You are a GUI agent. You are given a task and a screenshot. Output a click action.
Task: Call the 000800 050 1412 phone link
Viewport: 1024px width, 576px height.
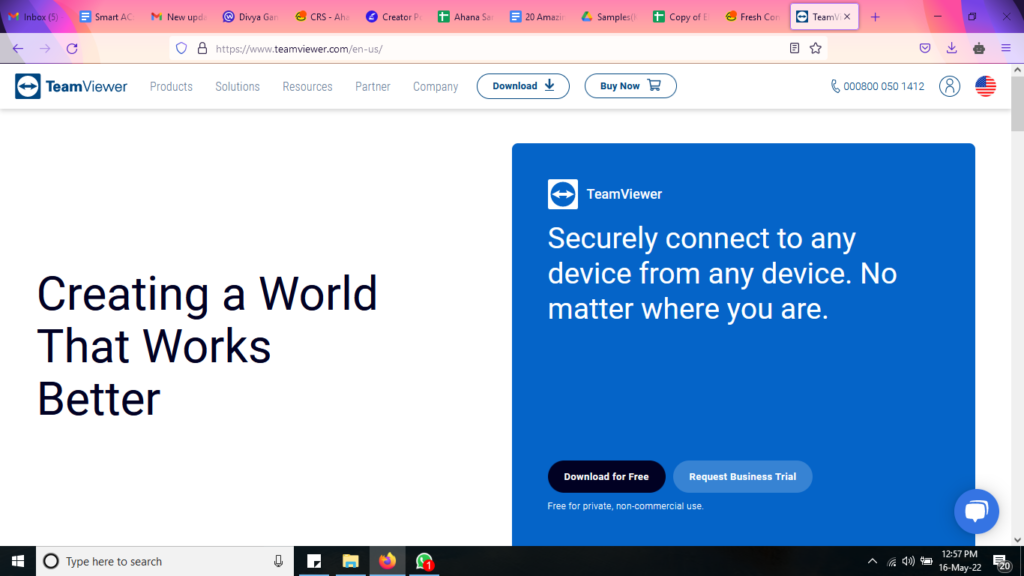tap(877, 86)
